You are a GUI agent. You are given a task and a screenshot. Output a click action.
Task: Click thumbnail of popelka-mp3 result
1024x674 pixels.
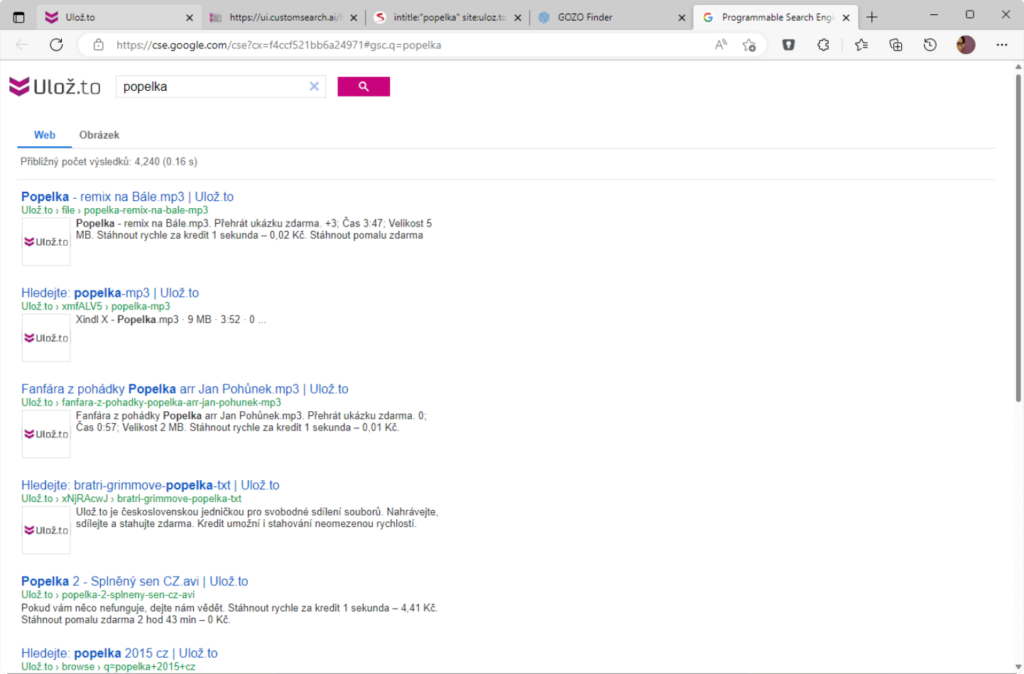[x=46, y=338]
